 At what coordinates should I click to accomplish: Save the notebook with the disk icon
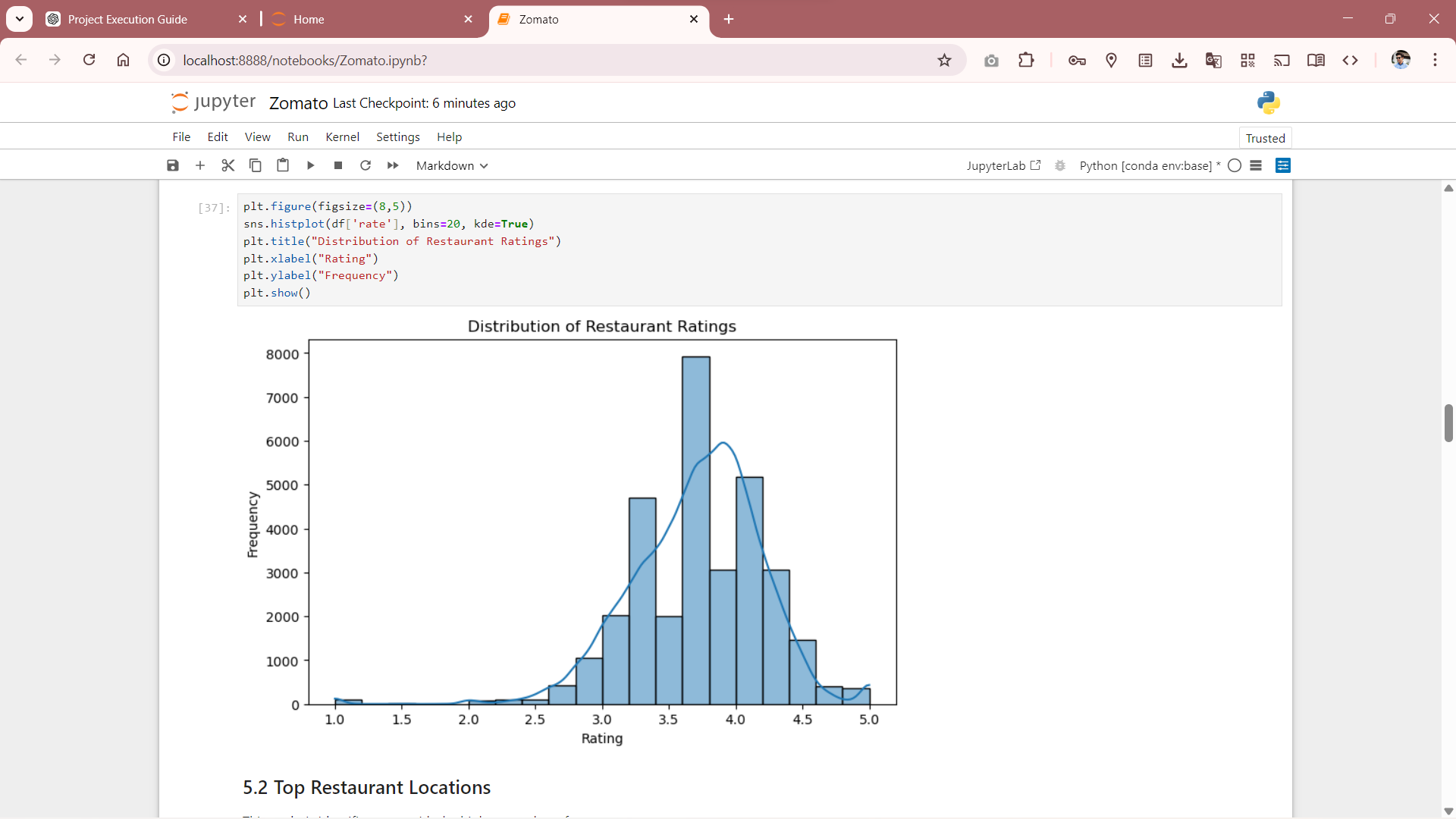point(173,165)
